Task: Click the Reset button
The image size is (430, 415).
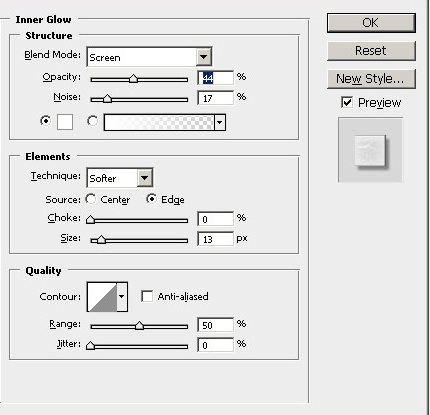Action: pos(371,51)
